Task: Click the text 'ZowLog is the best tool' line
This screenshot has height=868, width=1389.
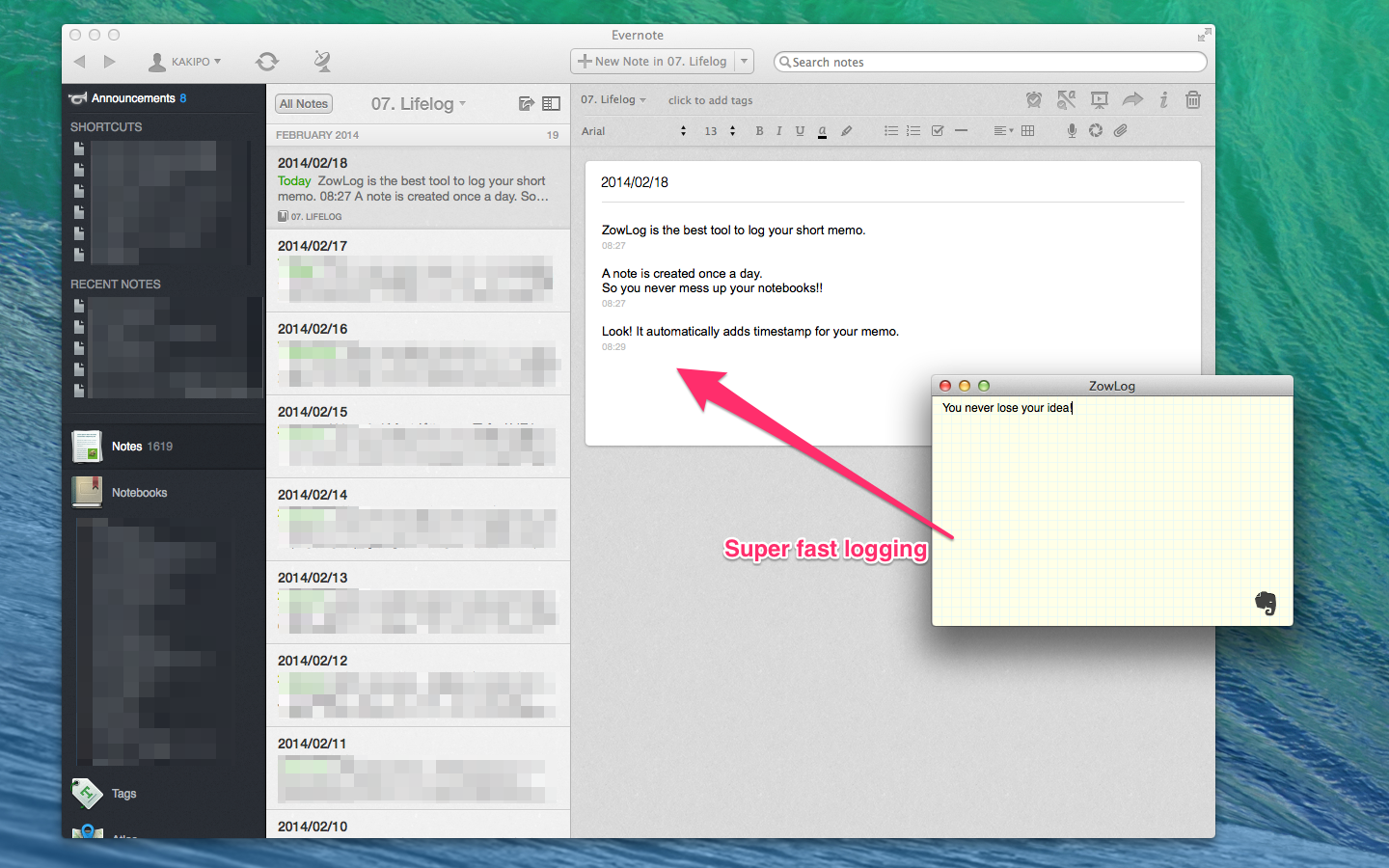Action: point(734,231)
